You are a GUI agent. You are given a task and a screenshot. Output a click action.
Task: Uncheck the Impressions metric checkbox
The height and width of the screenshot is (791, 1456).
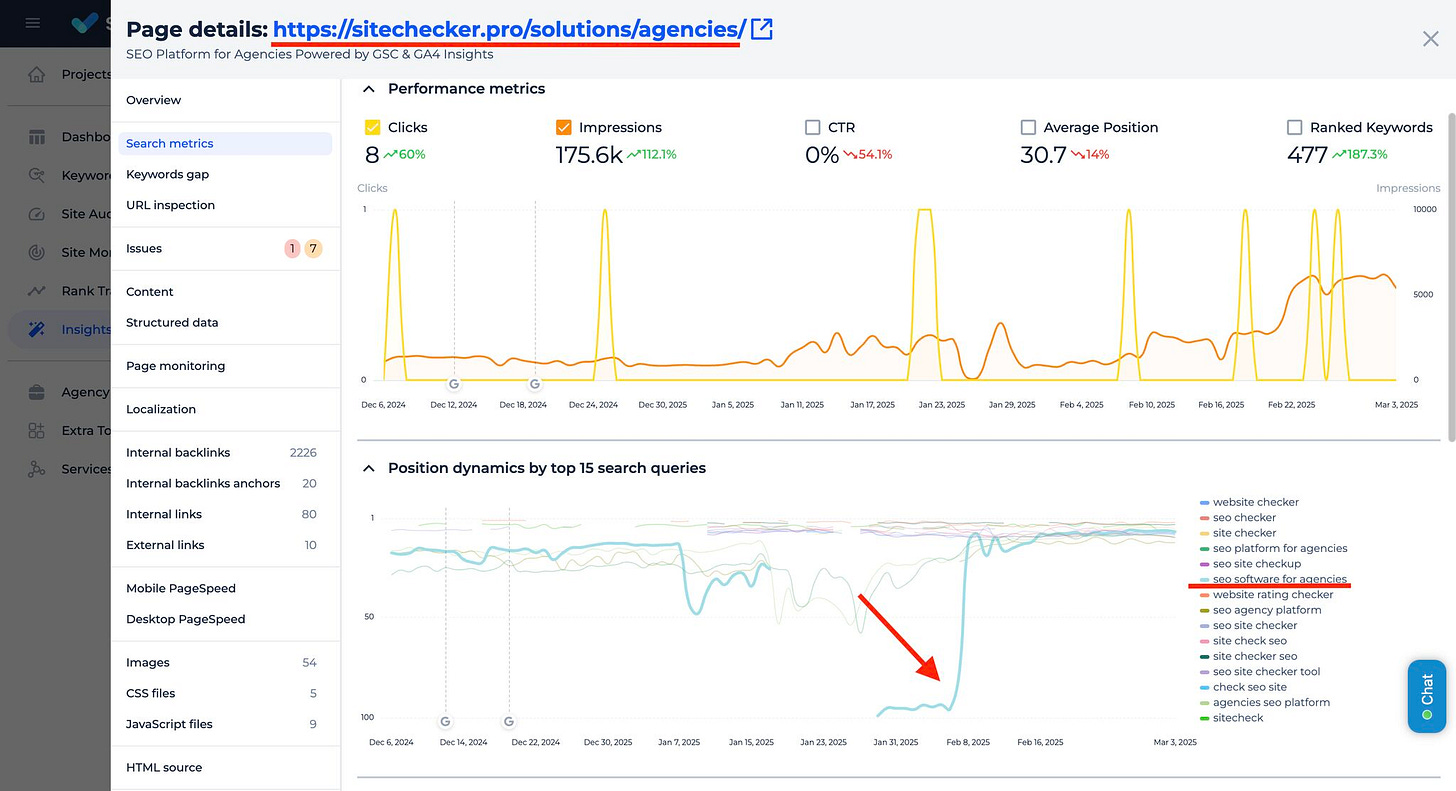(x=563, y=127)
